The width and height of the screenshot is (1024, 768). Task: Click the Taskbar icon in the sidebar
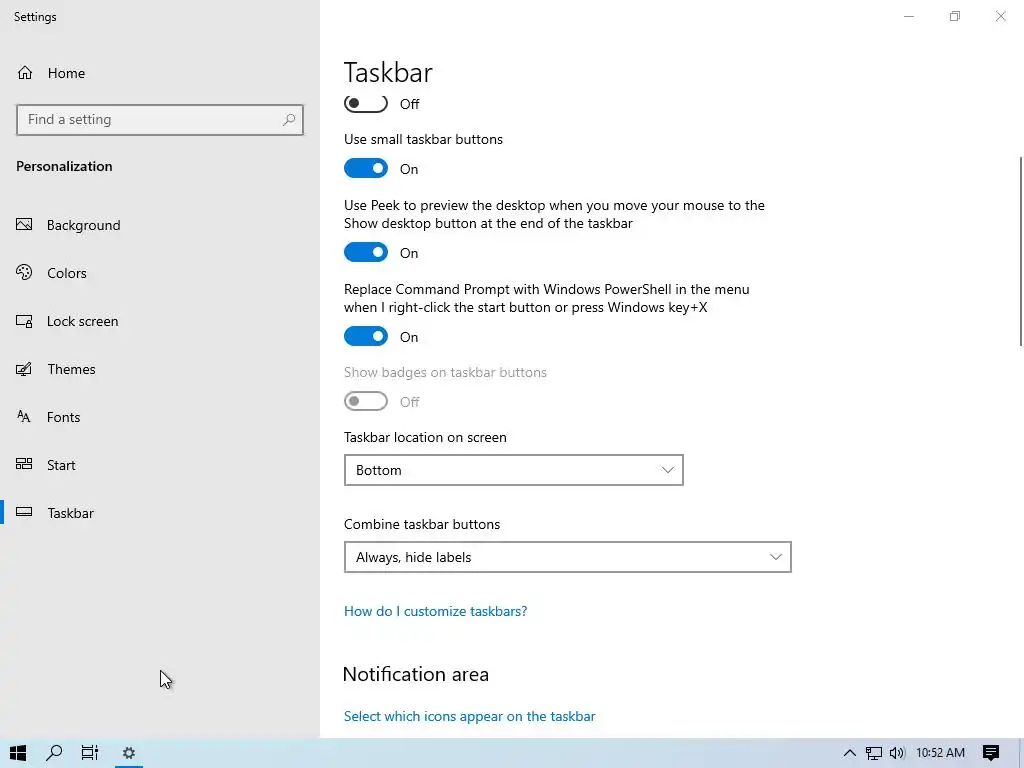(x=24, y=512)
